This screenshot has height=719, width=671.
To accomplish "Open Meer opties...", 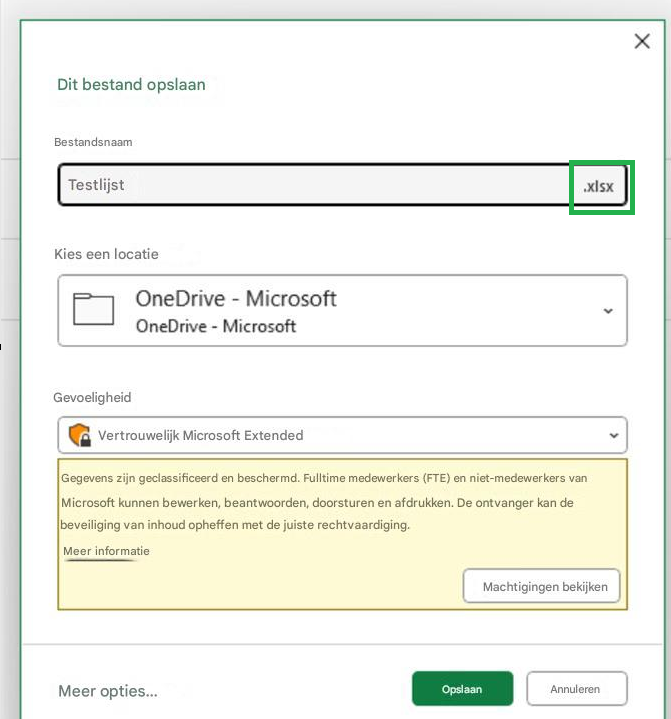I will pyautogui.click(x=108, y=691).
